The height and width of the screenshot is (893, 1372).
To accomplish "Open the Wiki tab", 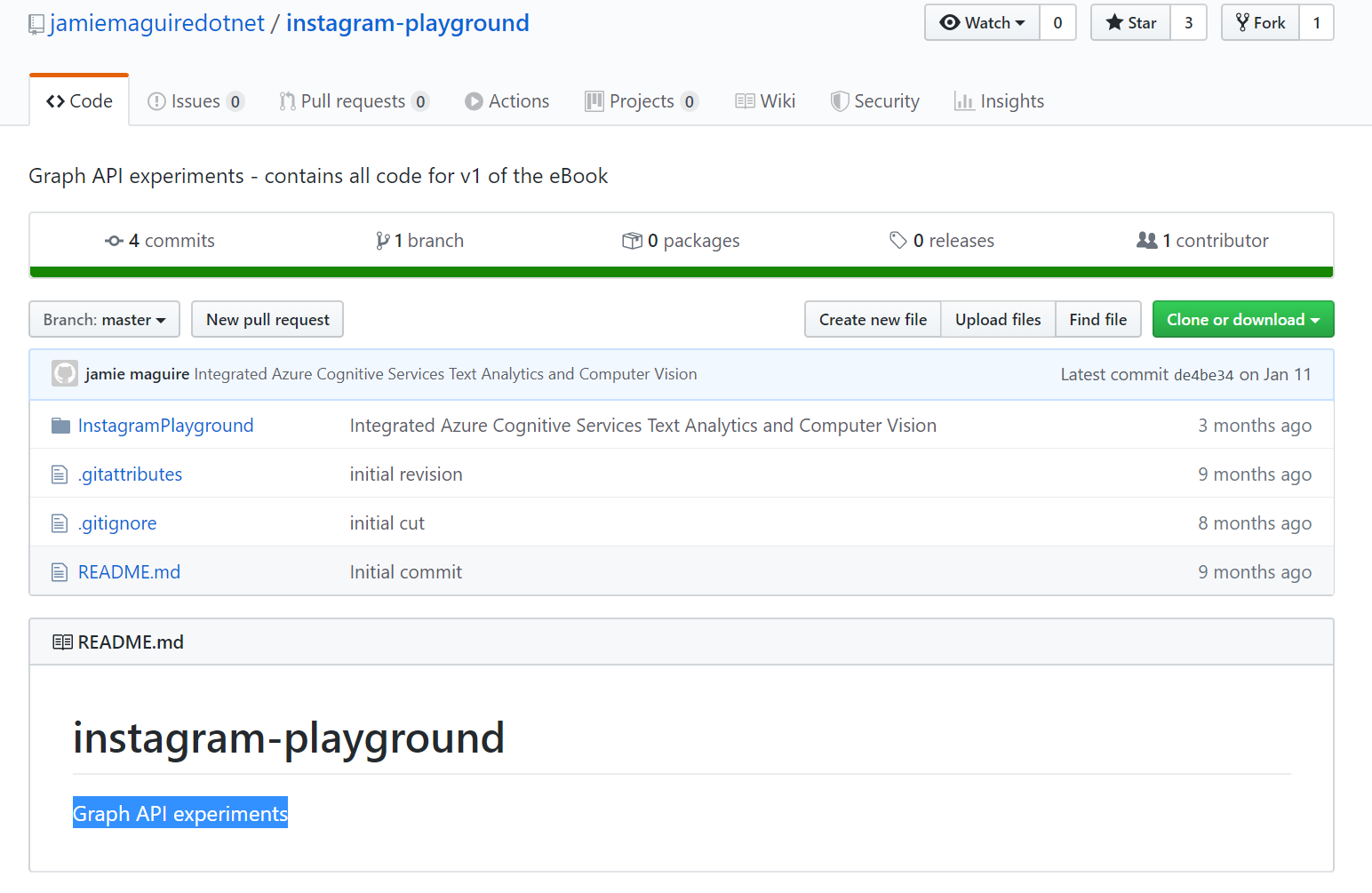I will pyautogui.click(x=765, y=101).
